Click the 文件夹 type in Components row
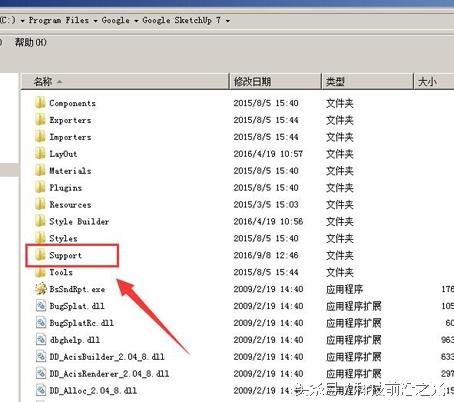Image resolution: width=454 pixels, height=402 pixels. pyautogui.click(x=339, y=103)
